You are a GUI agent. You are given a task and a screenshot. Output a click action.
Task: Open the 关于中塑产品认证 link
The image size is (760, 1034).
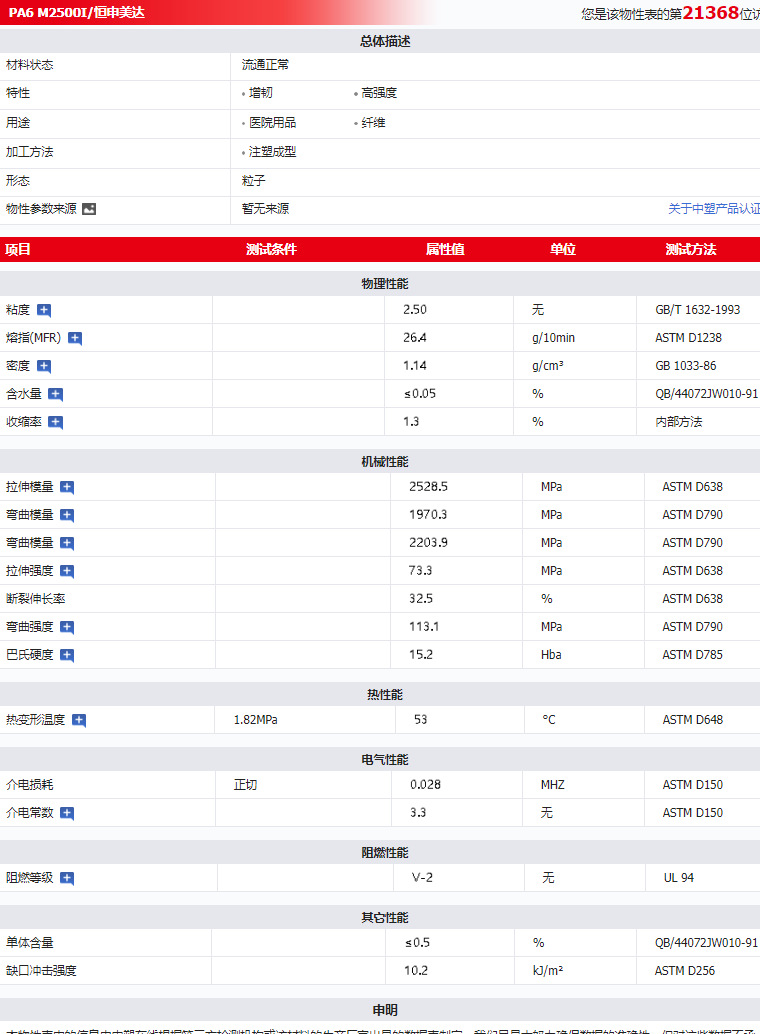click(x=714, y=208)
